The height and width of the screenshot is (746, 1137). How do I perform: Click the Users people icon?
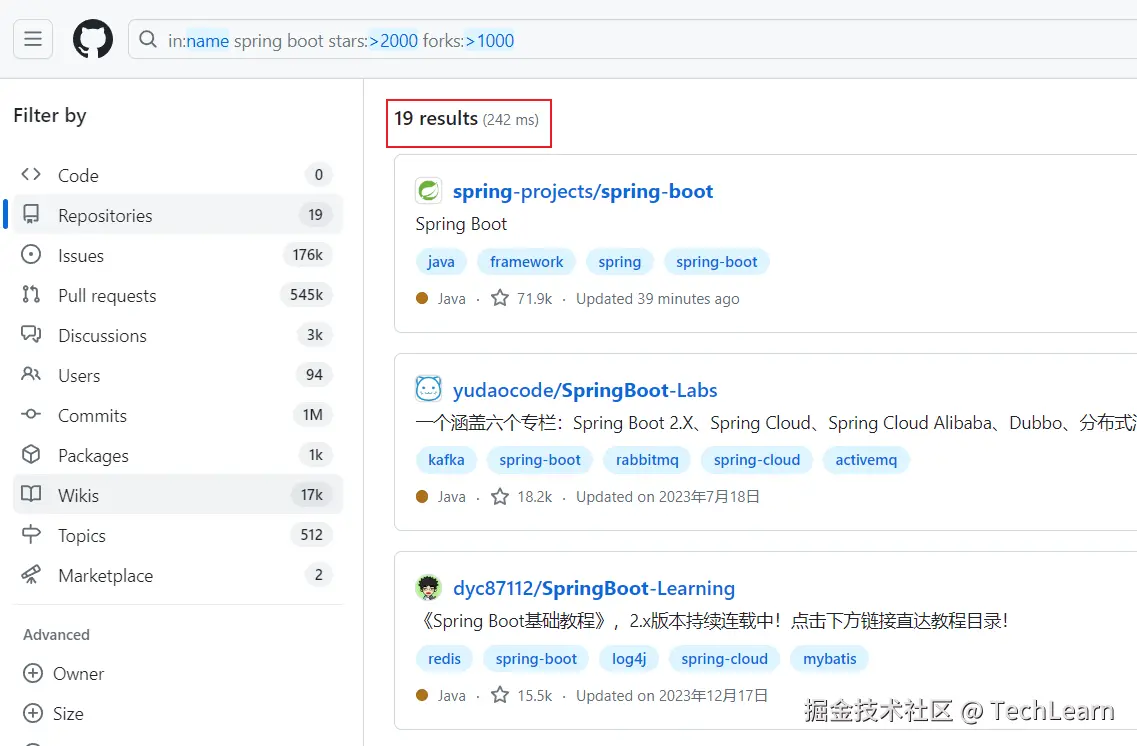coord(31,374)
